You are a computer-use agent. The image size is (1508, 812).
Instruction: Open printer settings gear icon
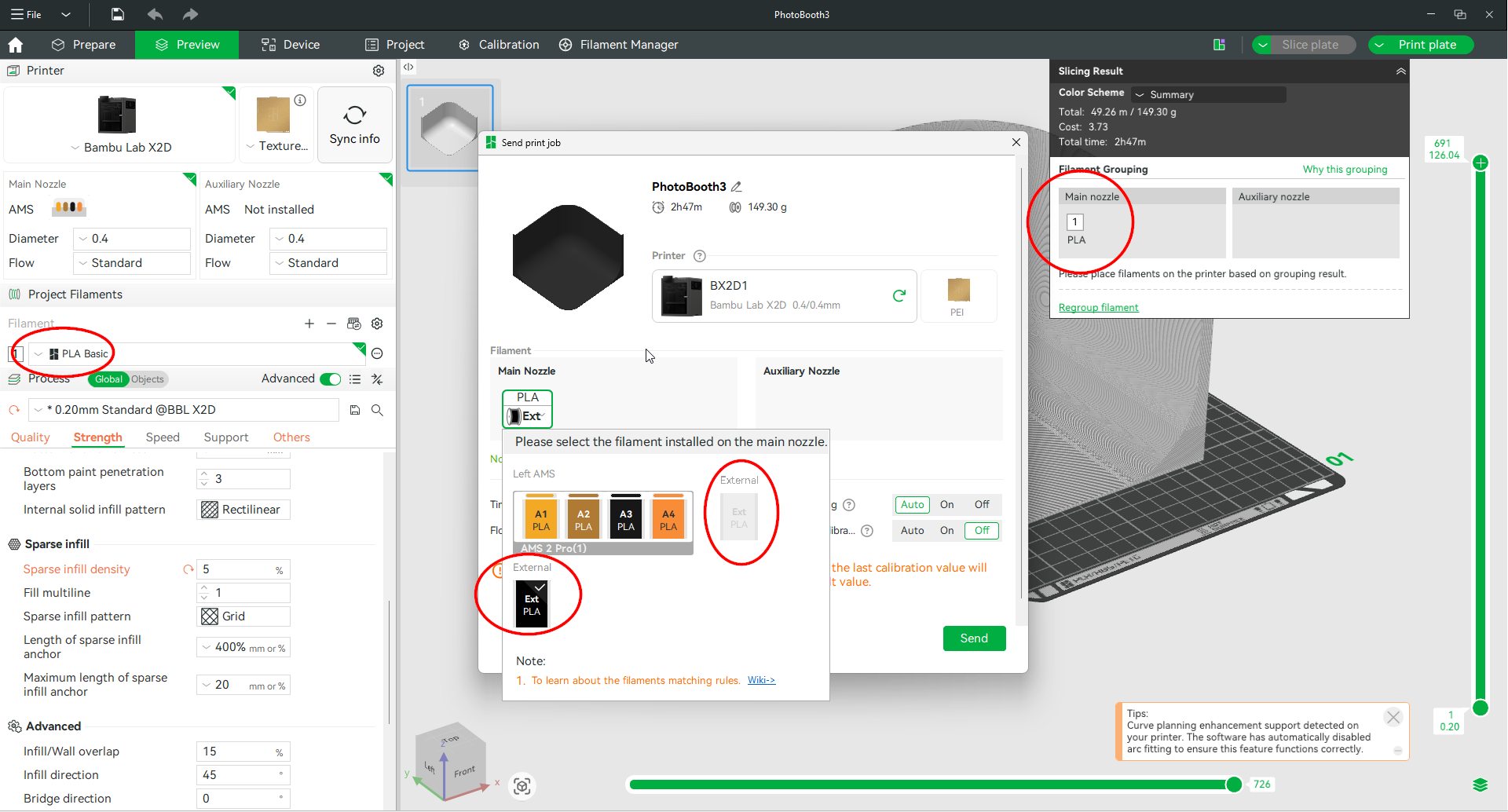[379, 71]
